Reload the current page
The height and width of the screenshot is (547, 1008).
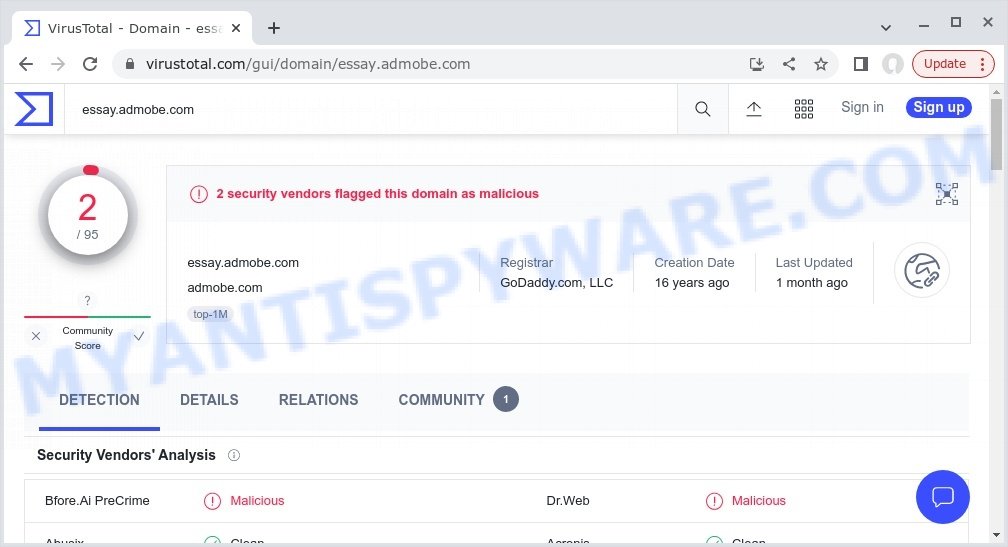point(90,64)
